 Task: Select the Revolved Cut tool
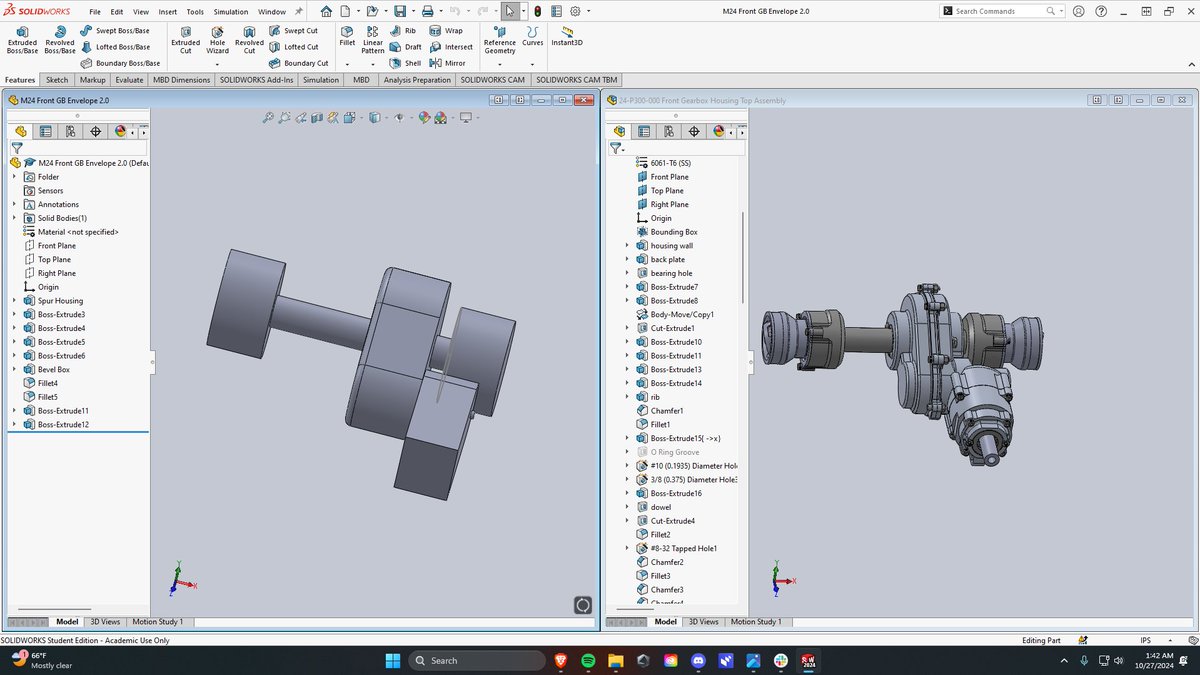pyautogui.click(x=249, y=40)
